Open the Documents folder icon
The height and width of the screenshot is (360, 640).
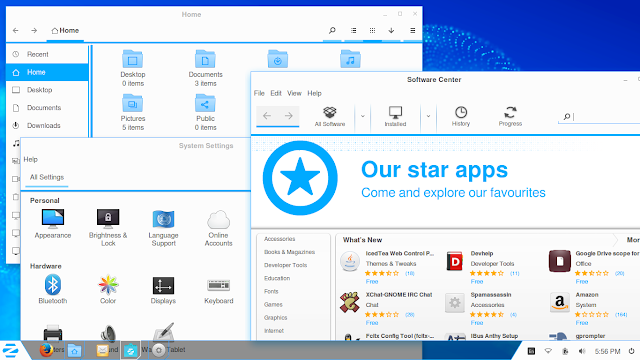point(205,60)
